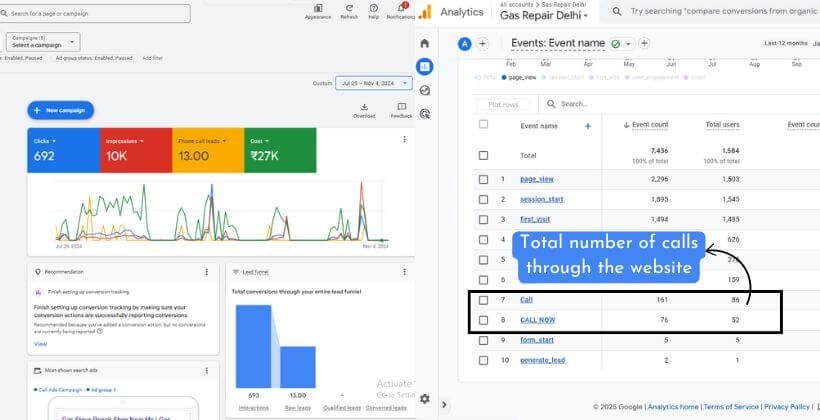
Task: Open the CALL NOW event link
Action: pos(538,320)
